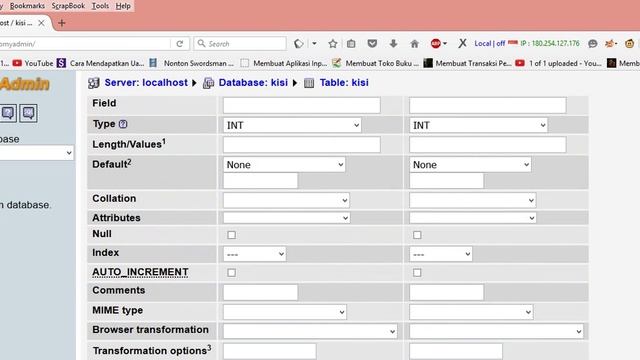Click the second Length/Values input
This screenshot has width=640, height=360.
(488, 144)
